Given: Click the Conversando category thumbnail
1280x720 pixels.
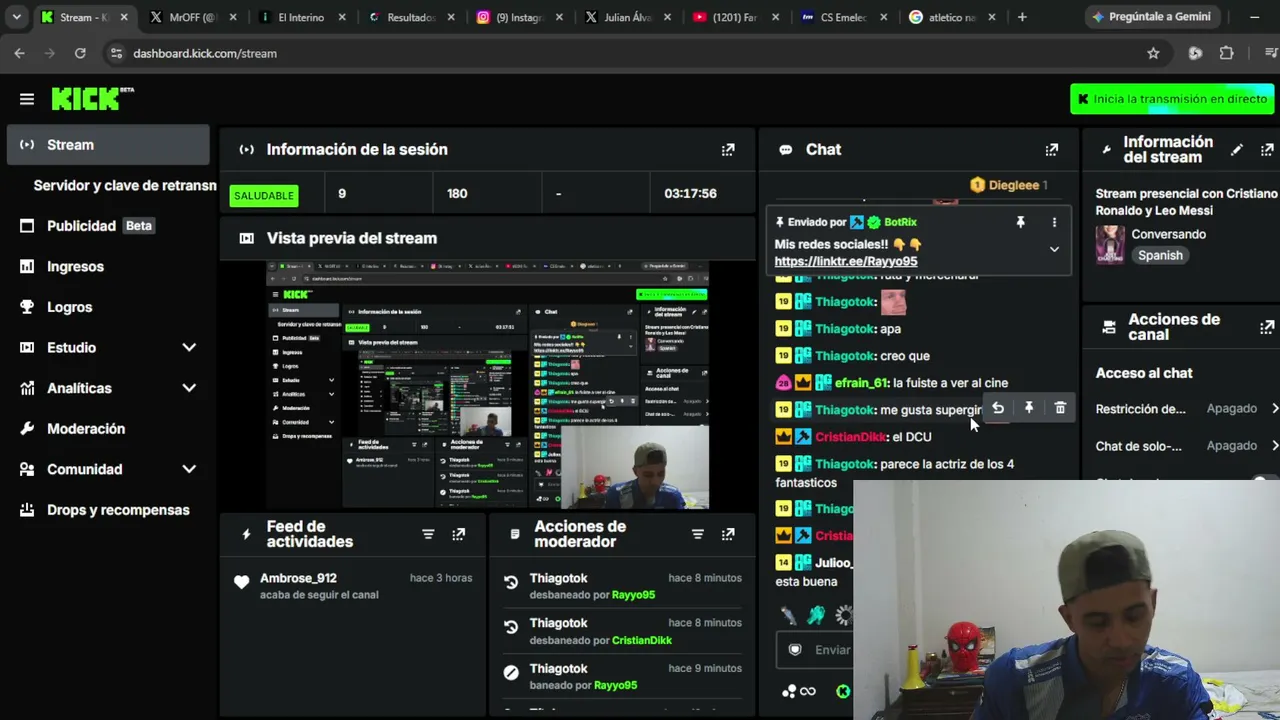Looking at the screenshot, I should [1110, 245].
